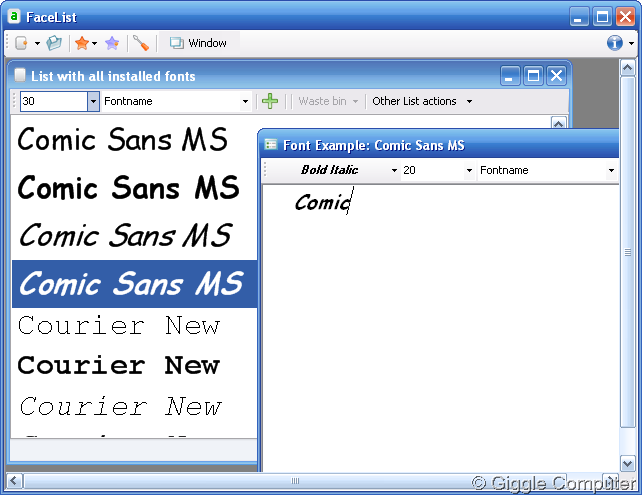Select regular Courier New entry
Image resolution: width=642 pixels, height=495 pixels.
tap(134, 326)
